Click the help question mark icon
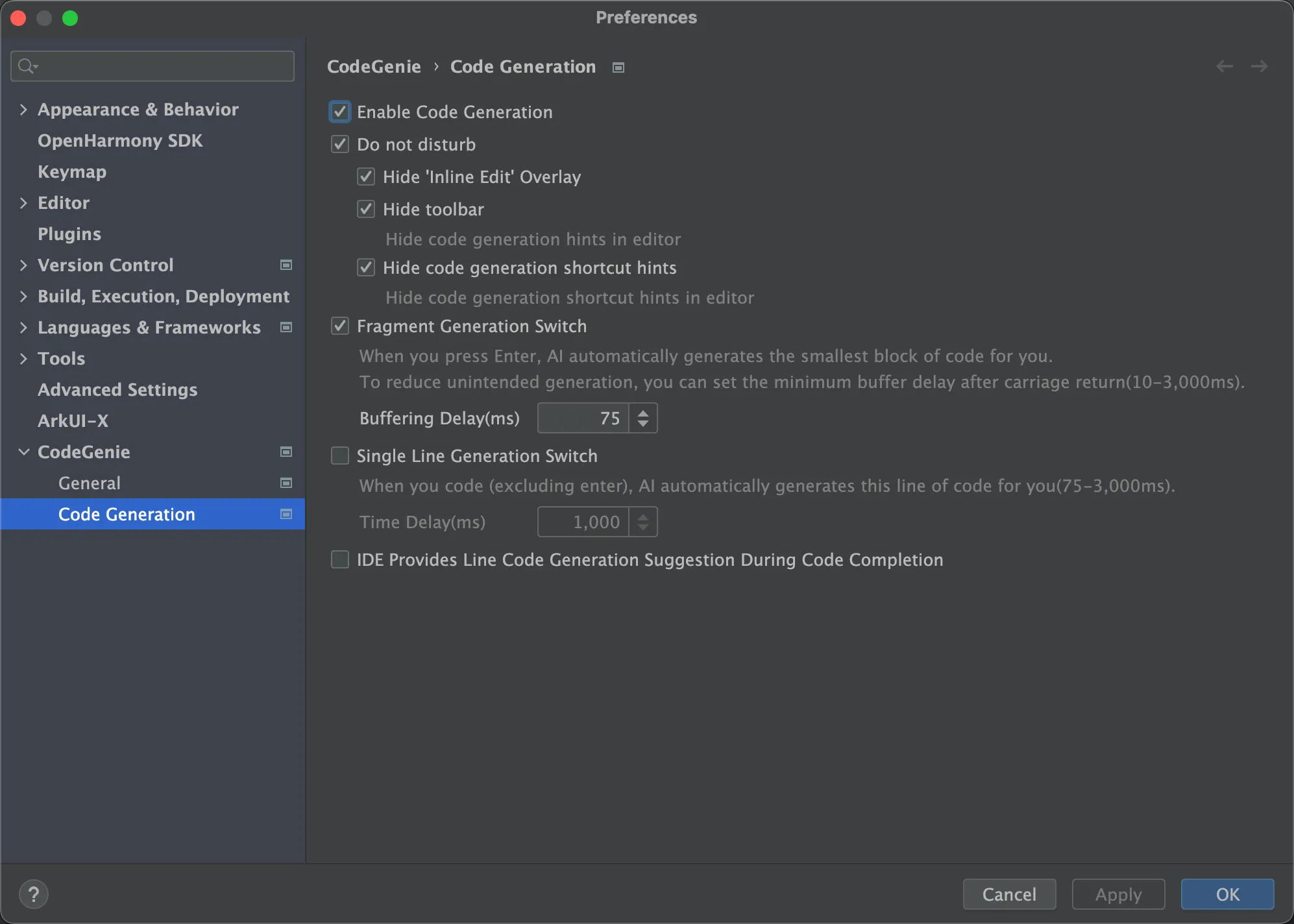 (x=34, y=894)
